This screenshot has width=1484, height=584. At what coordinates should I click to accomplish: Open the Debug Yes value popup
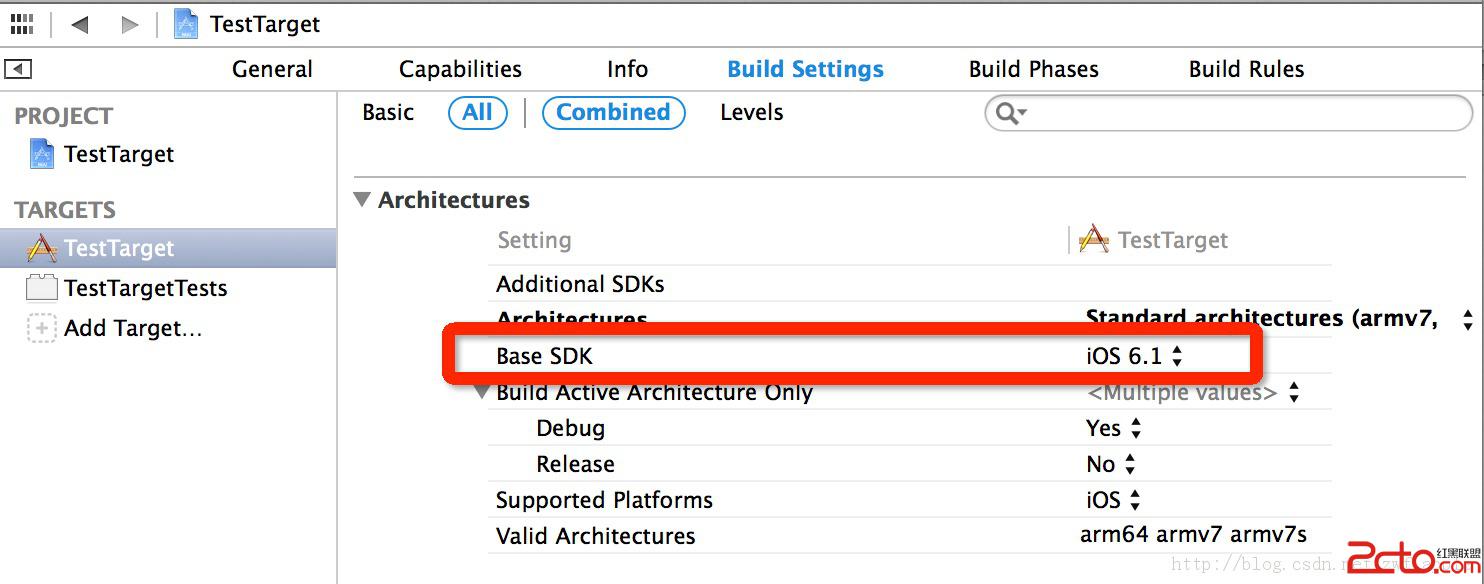(1113, 428)
